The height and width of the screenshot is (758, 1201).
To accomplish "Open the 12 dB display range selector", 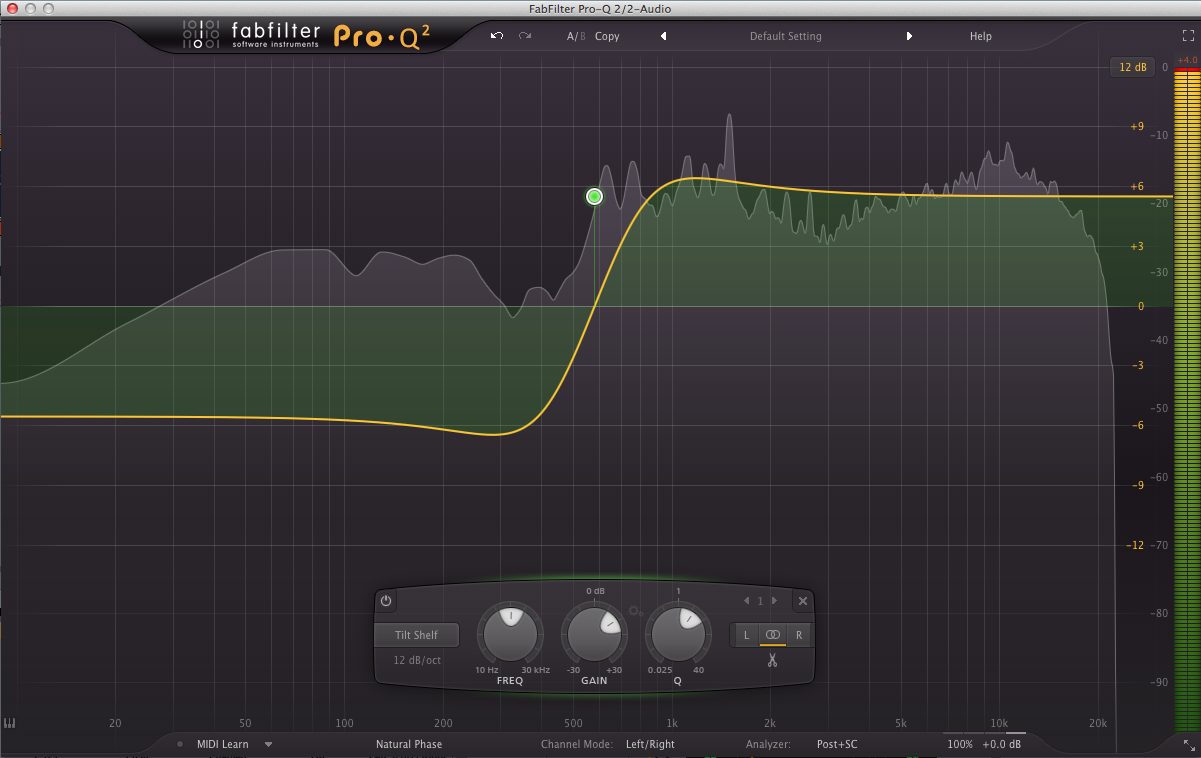I will [1132, 67].
